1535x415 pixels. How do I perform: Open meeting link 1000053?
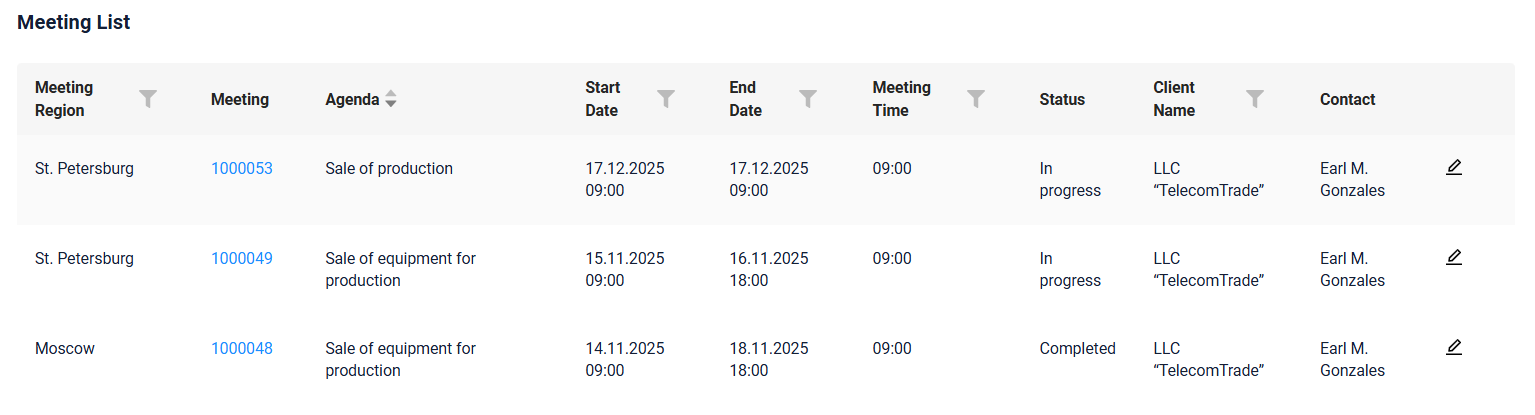(x=242, y=168)
